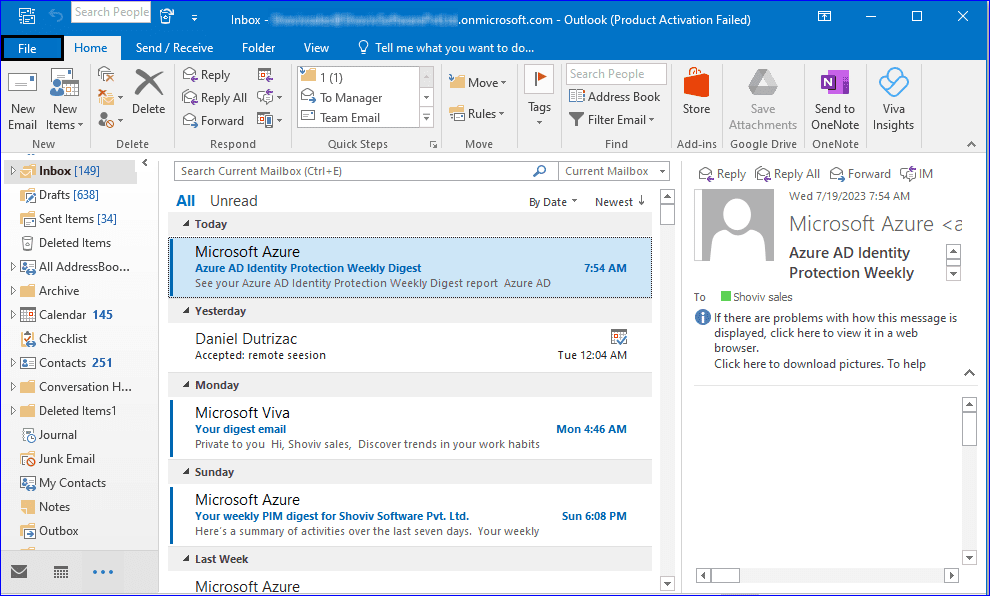The image size is (990, 596).
Task: Show only Unread messages
Action: tap(234, 201)
